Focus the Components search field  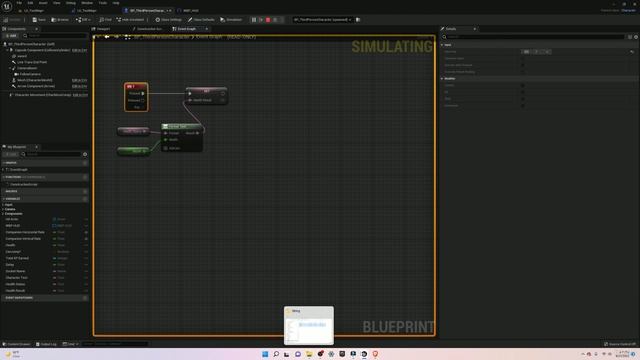55,36
